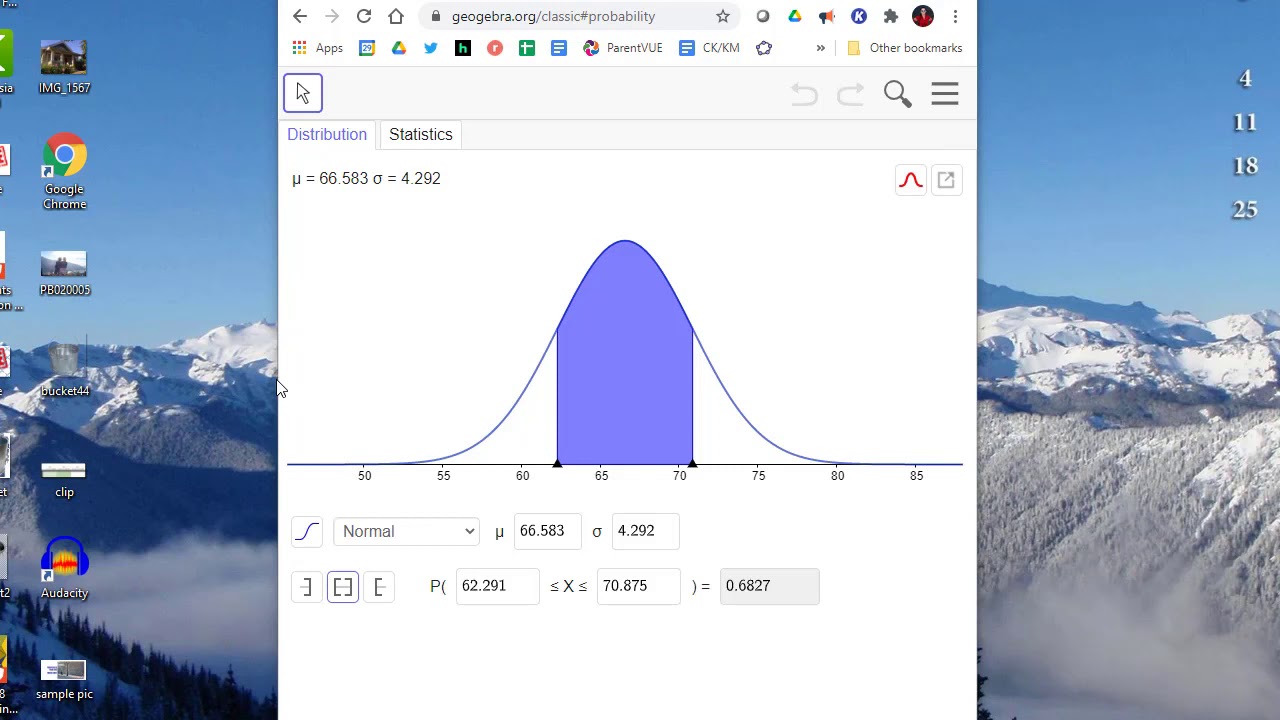Image resolution: width=1280 pixels, height=720 pixels.
Task: Click the probability result 0.6827 field
Action: pyautogui.click(x=769, y=586)
